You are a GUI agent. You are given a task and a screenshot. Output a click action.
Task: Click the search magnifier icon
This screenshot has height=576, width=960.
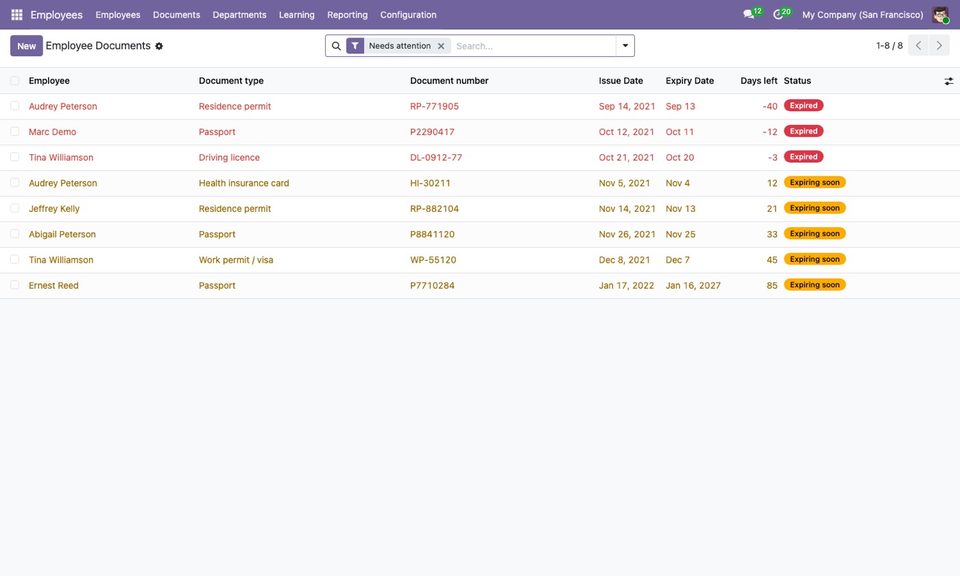(336, 46)
